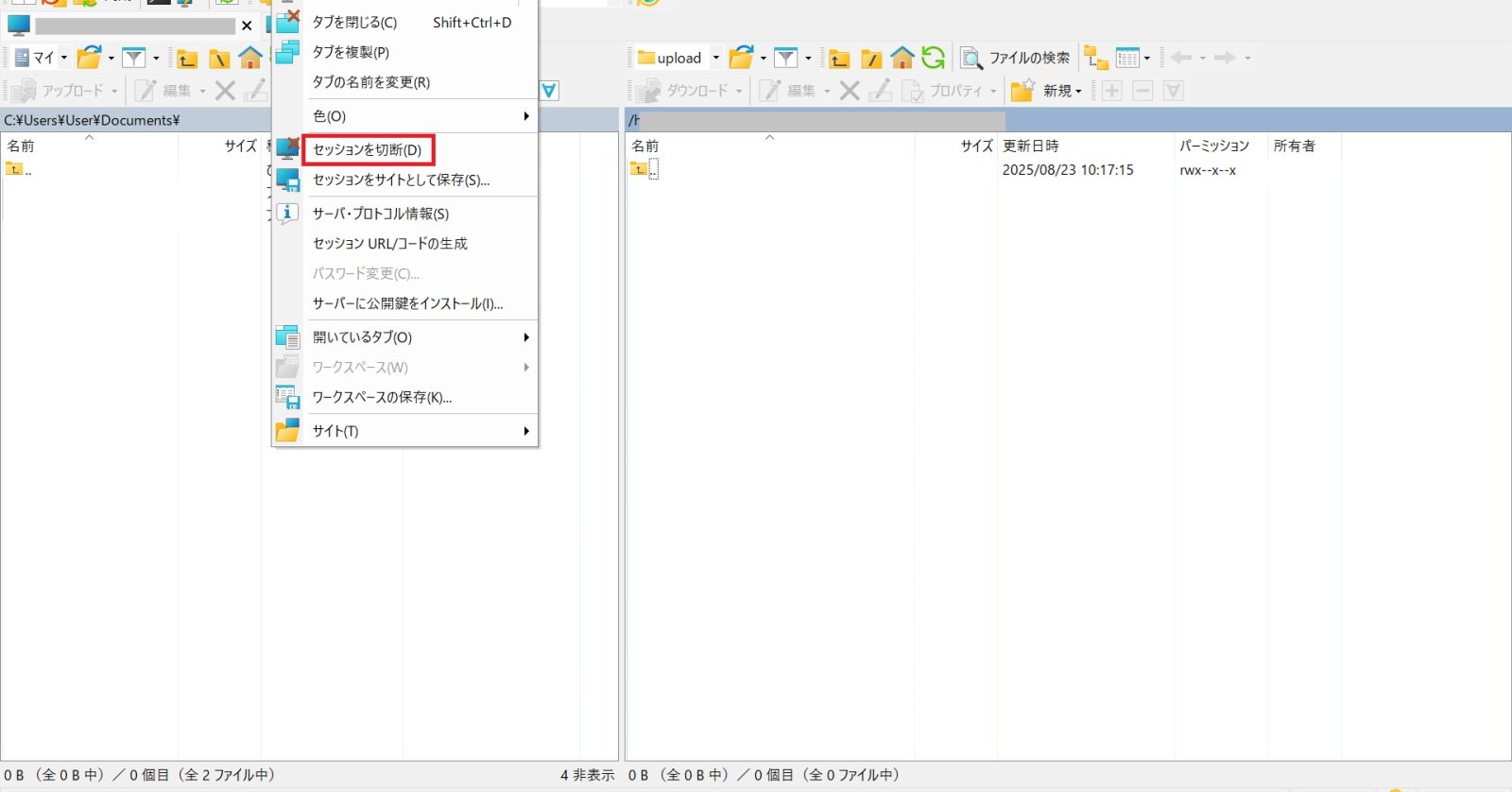Image resolution: width=1512 pixels, height=792 pixels.
Task: Click the remote back arrow icon
Action: (1180, 58)
